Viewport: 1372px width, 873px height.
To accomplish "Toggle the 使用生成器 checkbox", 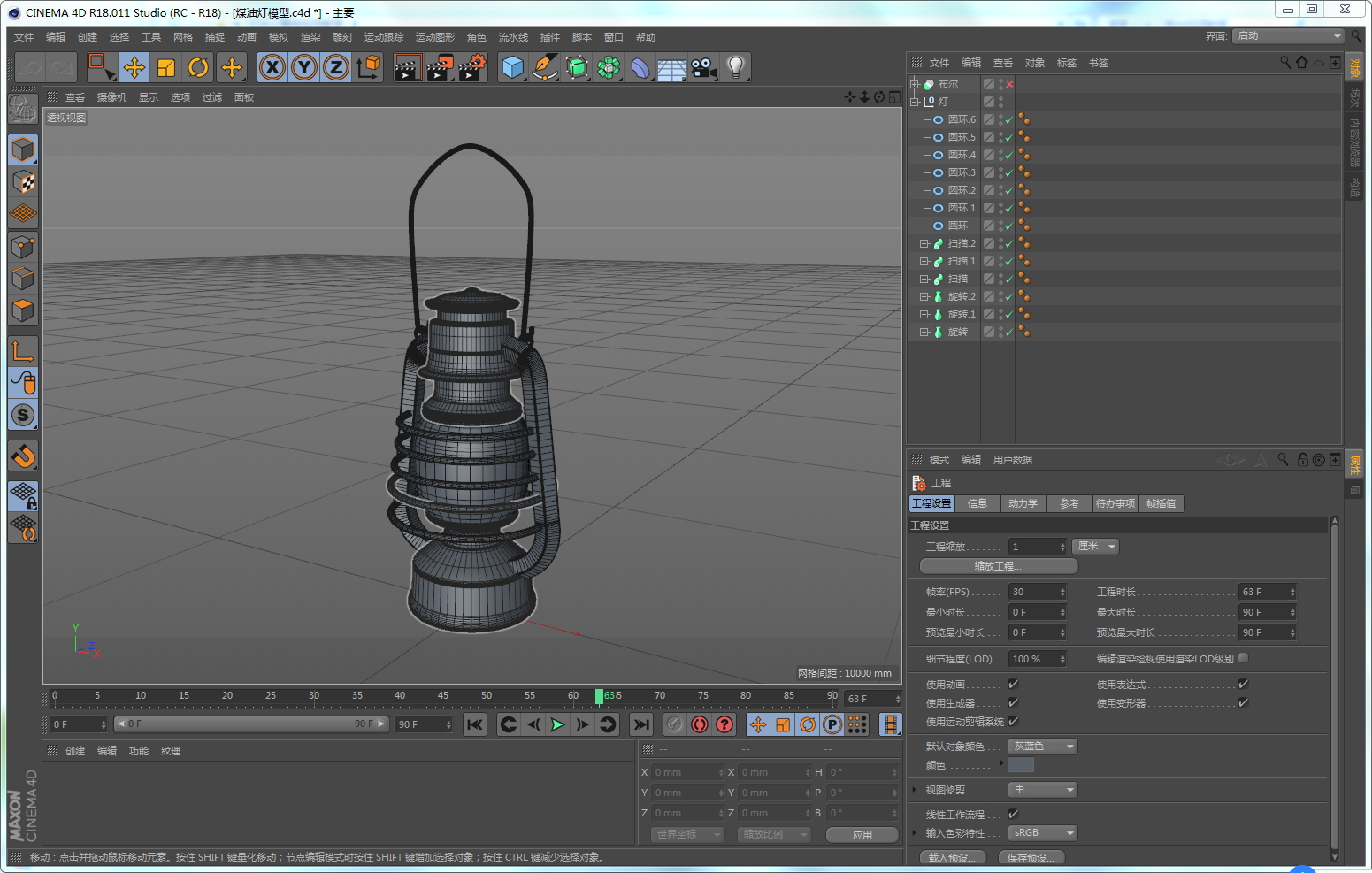I will click(x=1013, y=702).
